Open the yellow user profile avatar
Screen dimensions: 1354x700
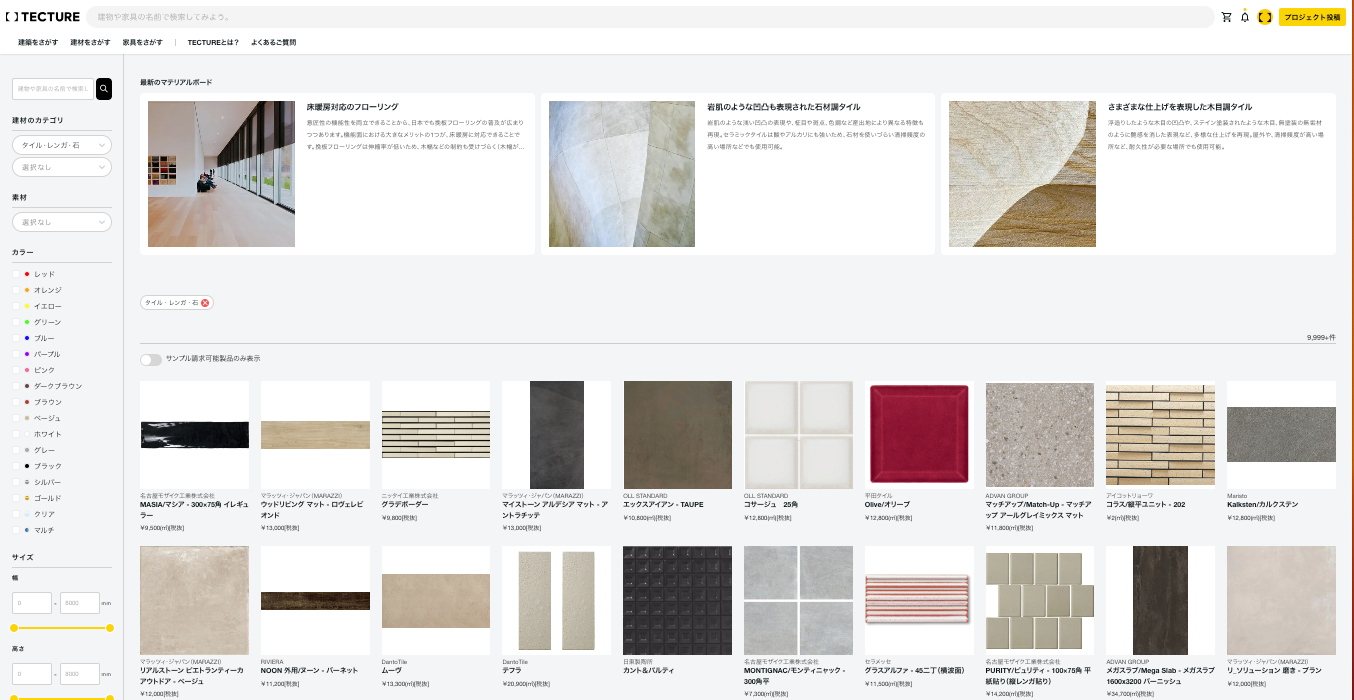[1265, 17]
